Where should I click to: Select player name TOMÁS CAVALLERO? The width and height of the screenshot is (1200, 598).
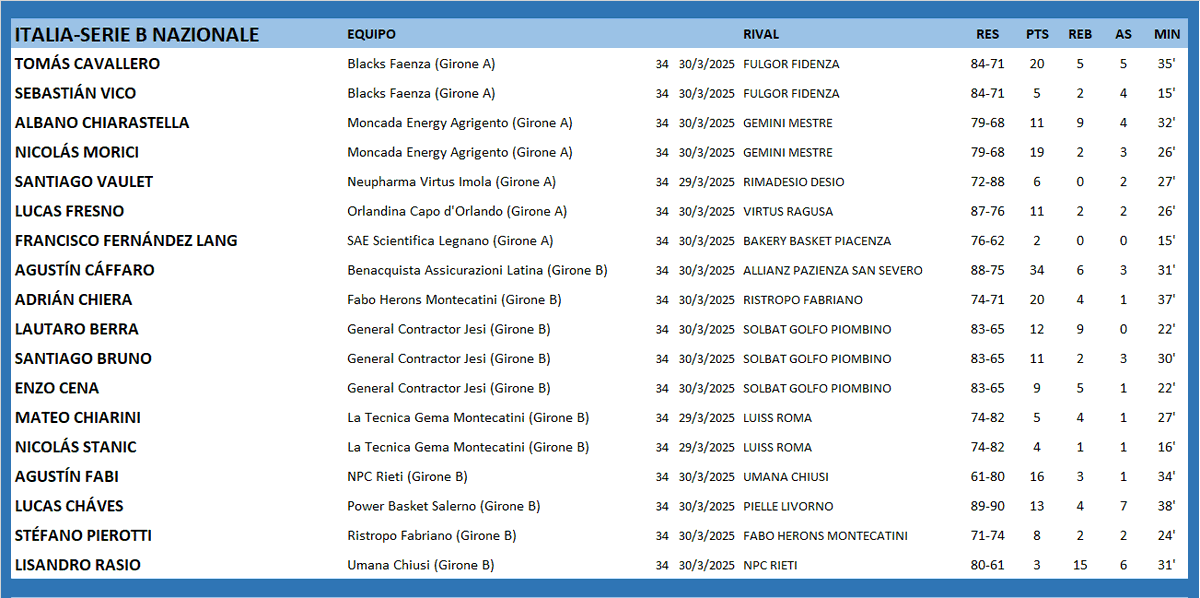click(x=87, y=64)
